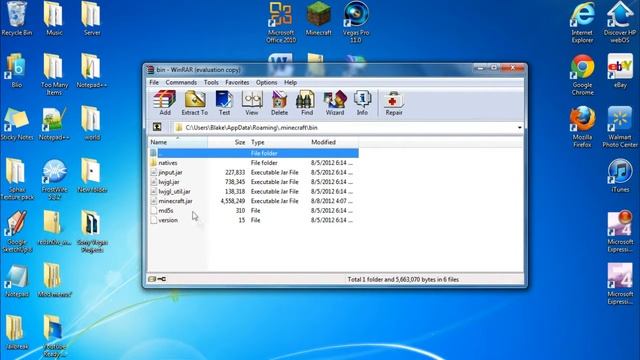This screenshot has height=360, width=640.
Task: Expand the address path dropdown arrow
Action: (519, 128)
